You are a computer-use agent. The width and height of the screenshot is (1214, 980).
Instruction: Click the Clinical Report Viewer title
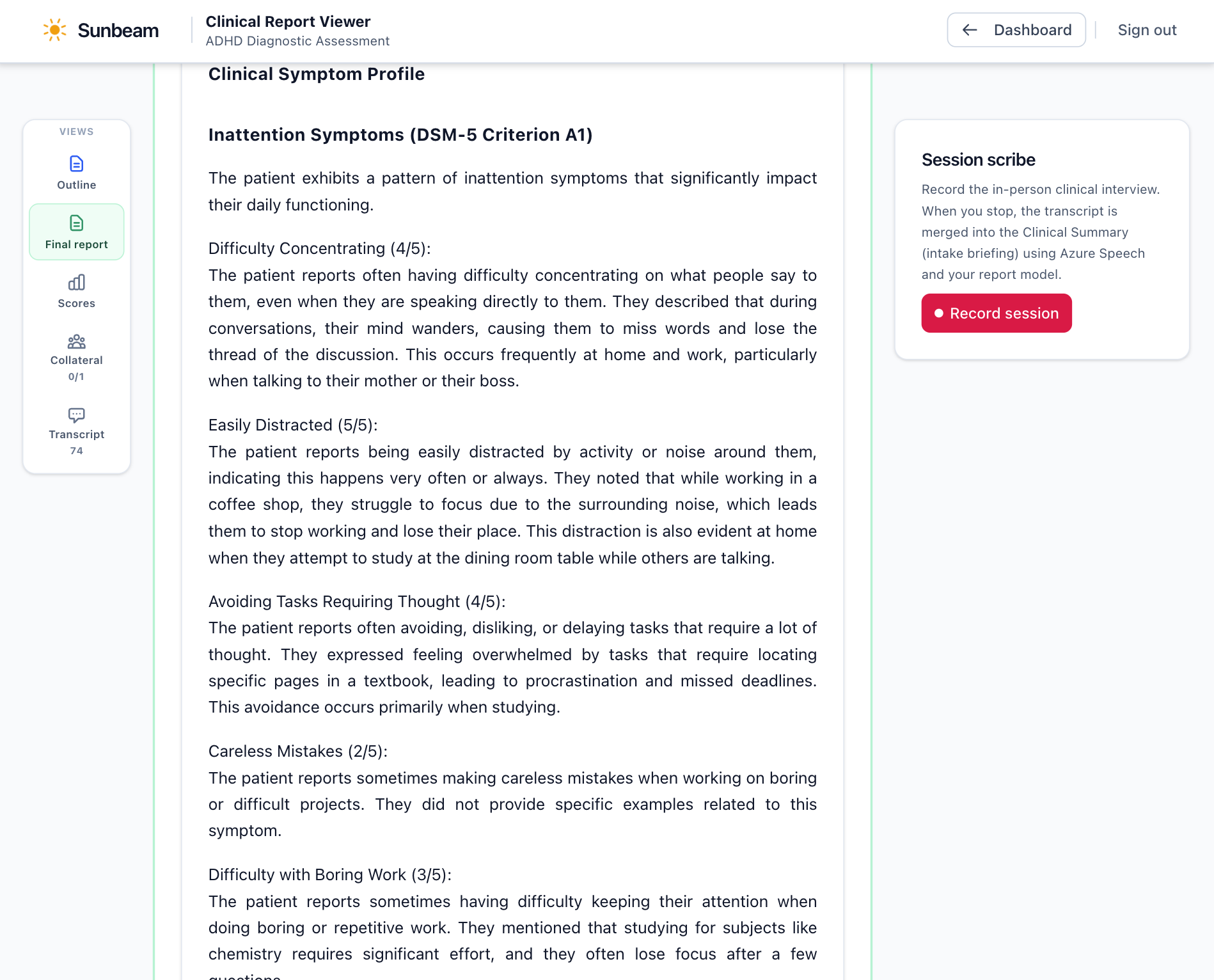[288, 21]
